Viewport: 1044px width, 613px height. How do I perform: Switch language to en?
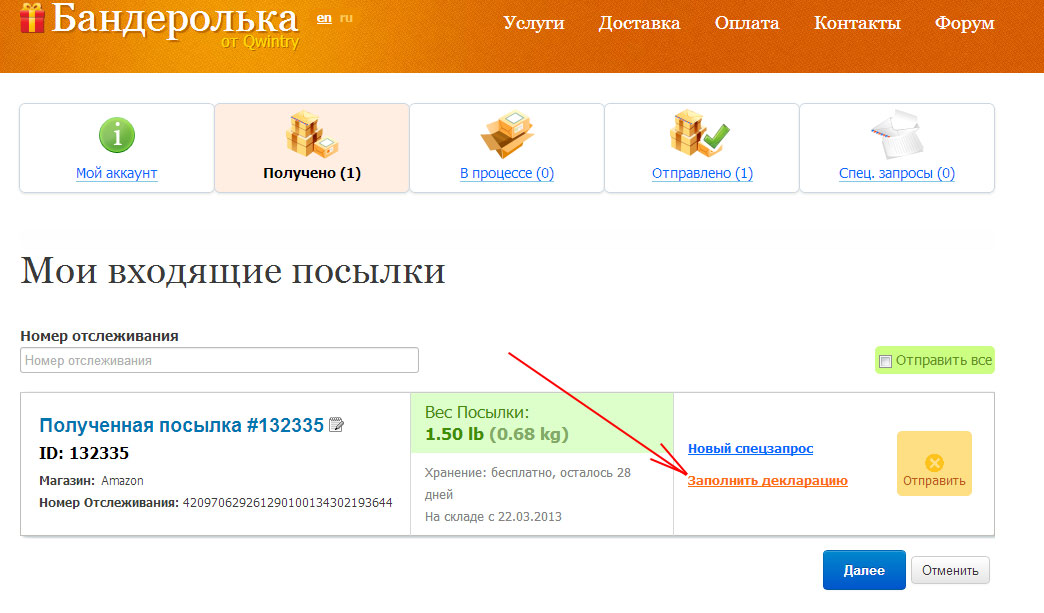click(x=323, y=18)
